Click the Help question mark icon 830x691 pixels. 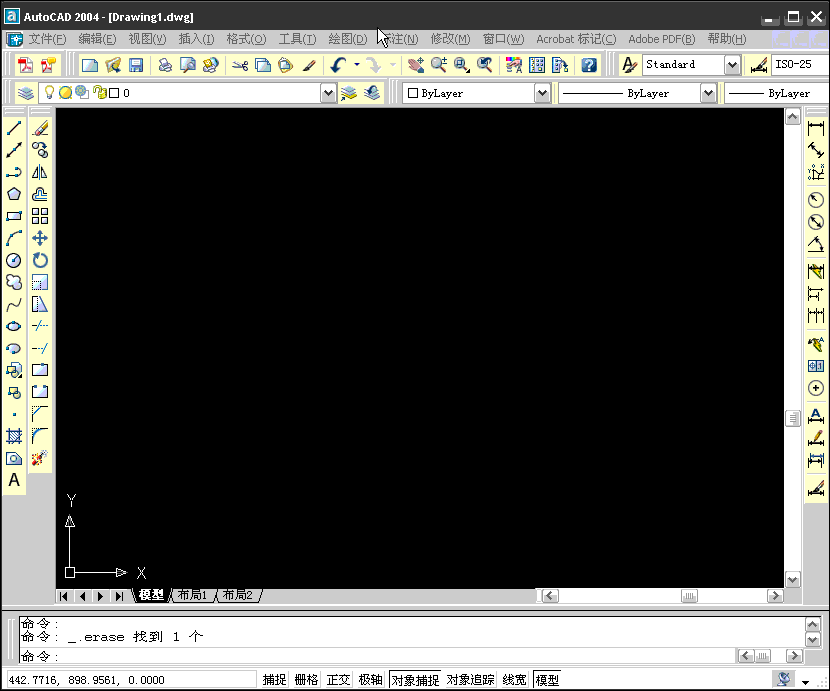(x=589, y=65)
